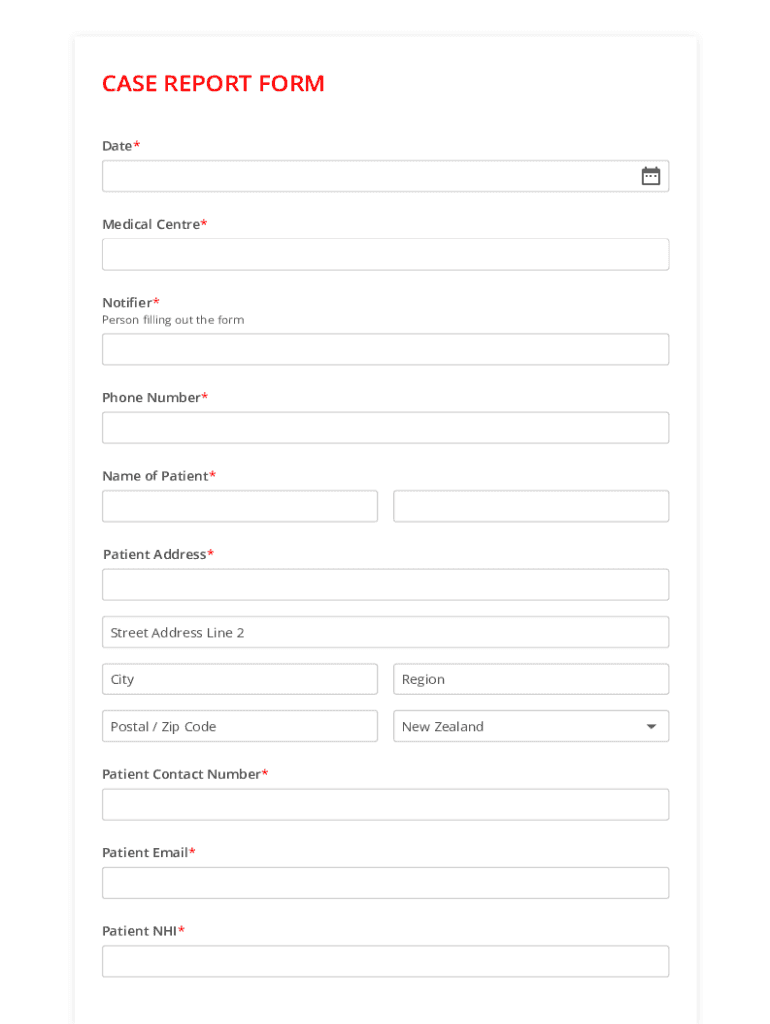
Task: Focus the Postal / Zip Code field
Action: coord(240,726)
